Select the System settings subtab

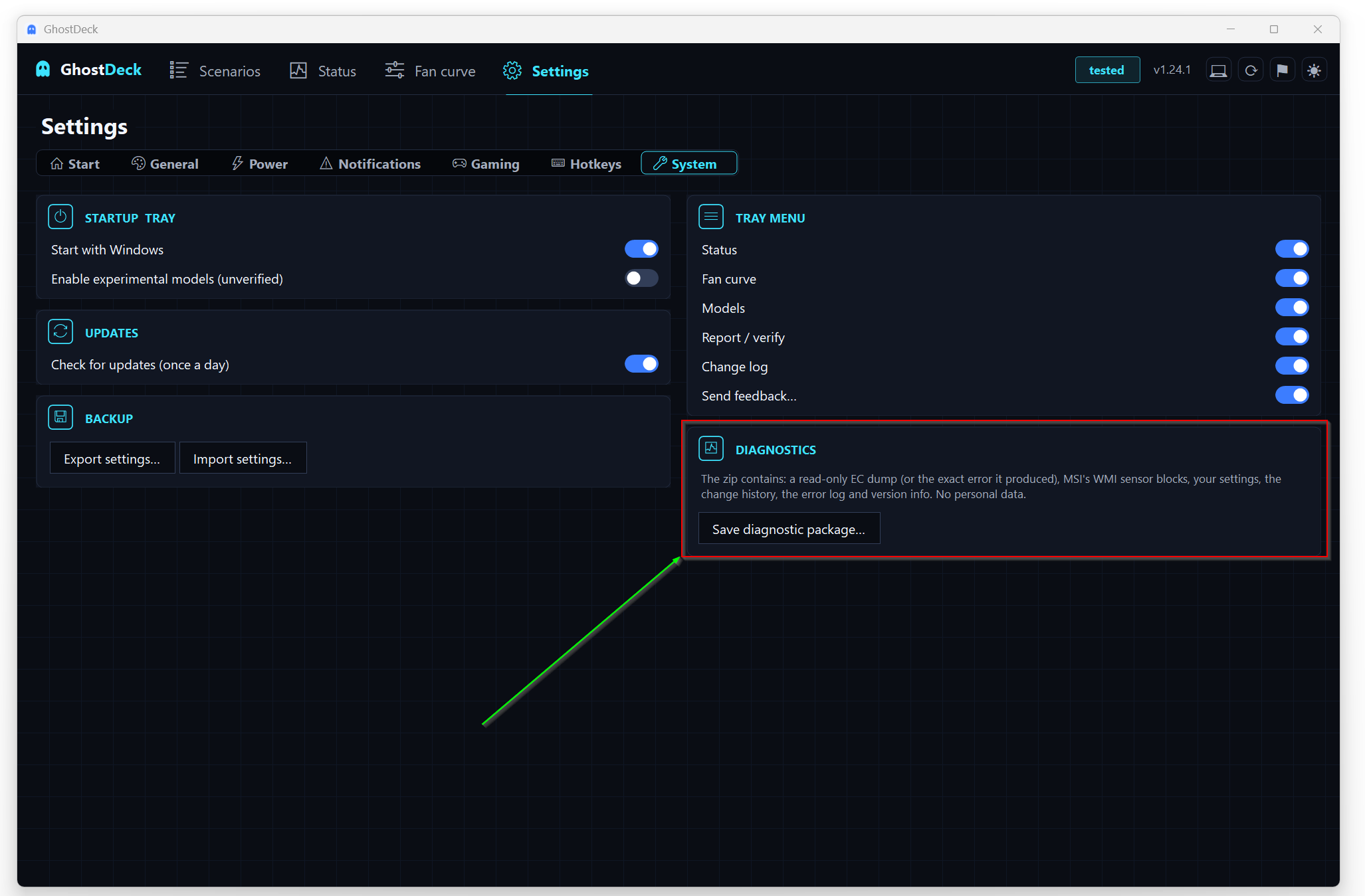point(688,163)
